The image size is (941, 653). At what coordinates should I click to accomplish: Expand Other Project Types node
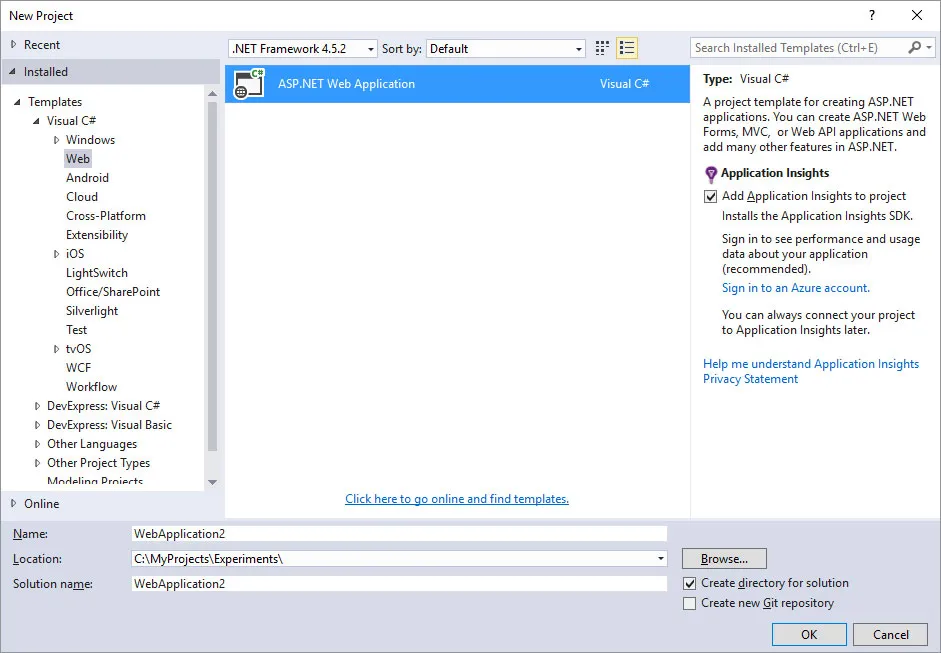(37, 463)
